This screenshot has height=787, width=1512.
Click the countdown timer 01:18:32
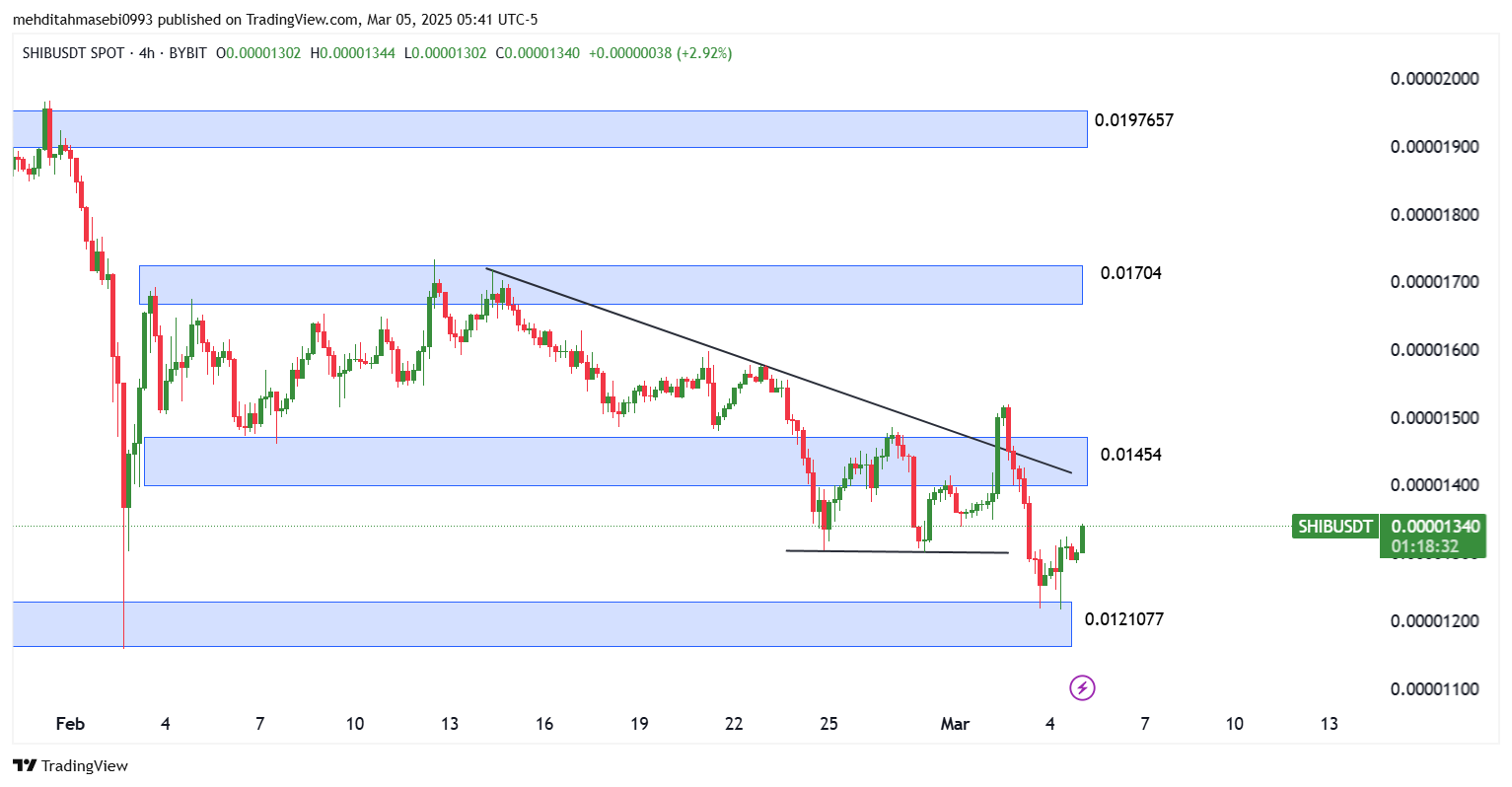click(1424, 546)
